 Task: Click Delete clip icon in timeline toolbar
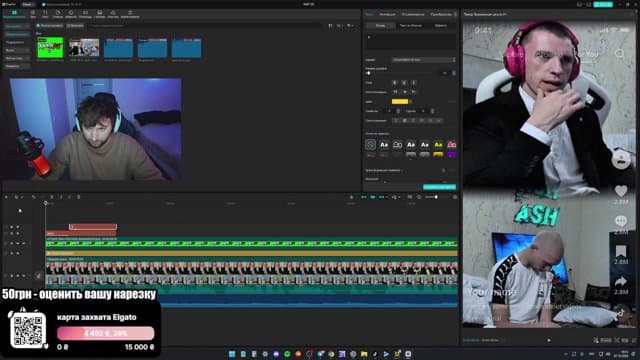(78, 197)
